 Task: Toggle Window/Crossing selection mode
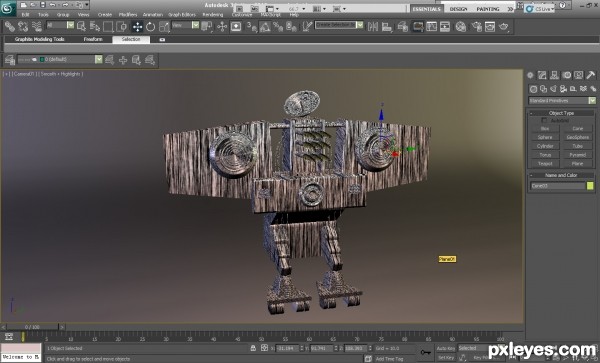tap(121, 26)
